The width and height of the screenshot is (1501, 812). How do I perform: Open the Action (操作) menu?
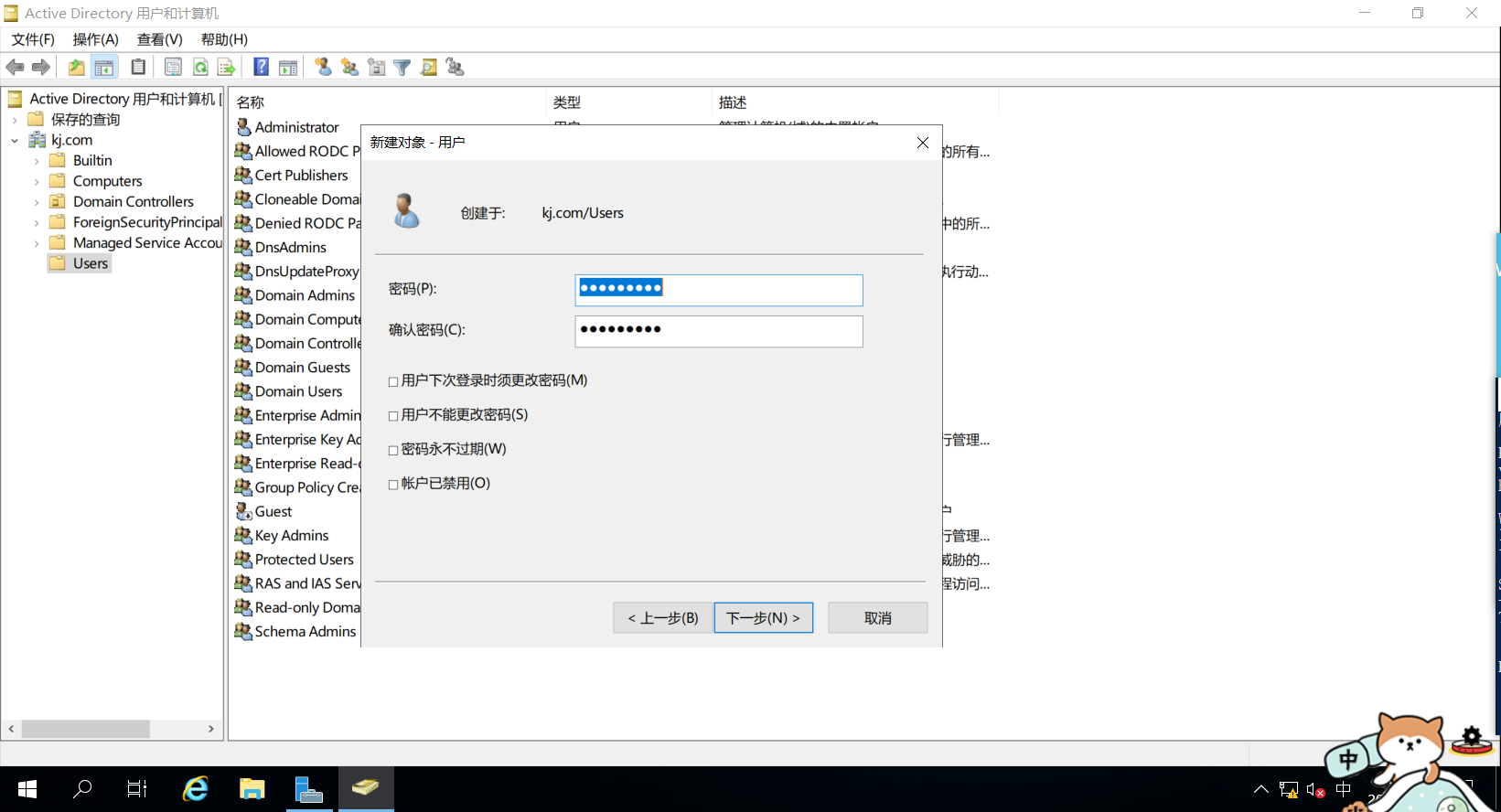pos(96,39)
